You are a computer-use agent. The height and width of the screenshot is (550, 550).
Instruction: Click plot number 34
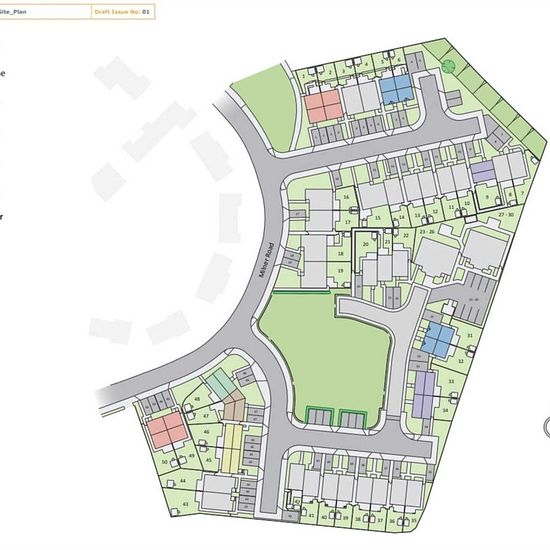[x=445, y=410]
